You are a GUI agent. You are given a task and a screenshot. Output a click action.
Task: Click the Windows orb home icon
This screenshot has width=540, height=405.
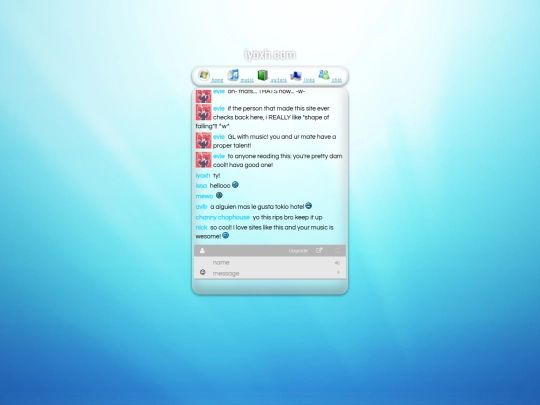[204, 75]
